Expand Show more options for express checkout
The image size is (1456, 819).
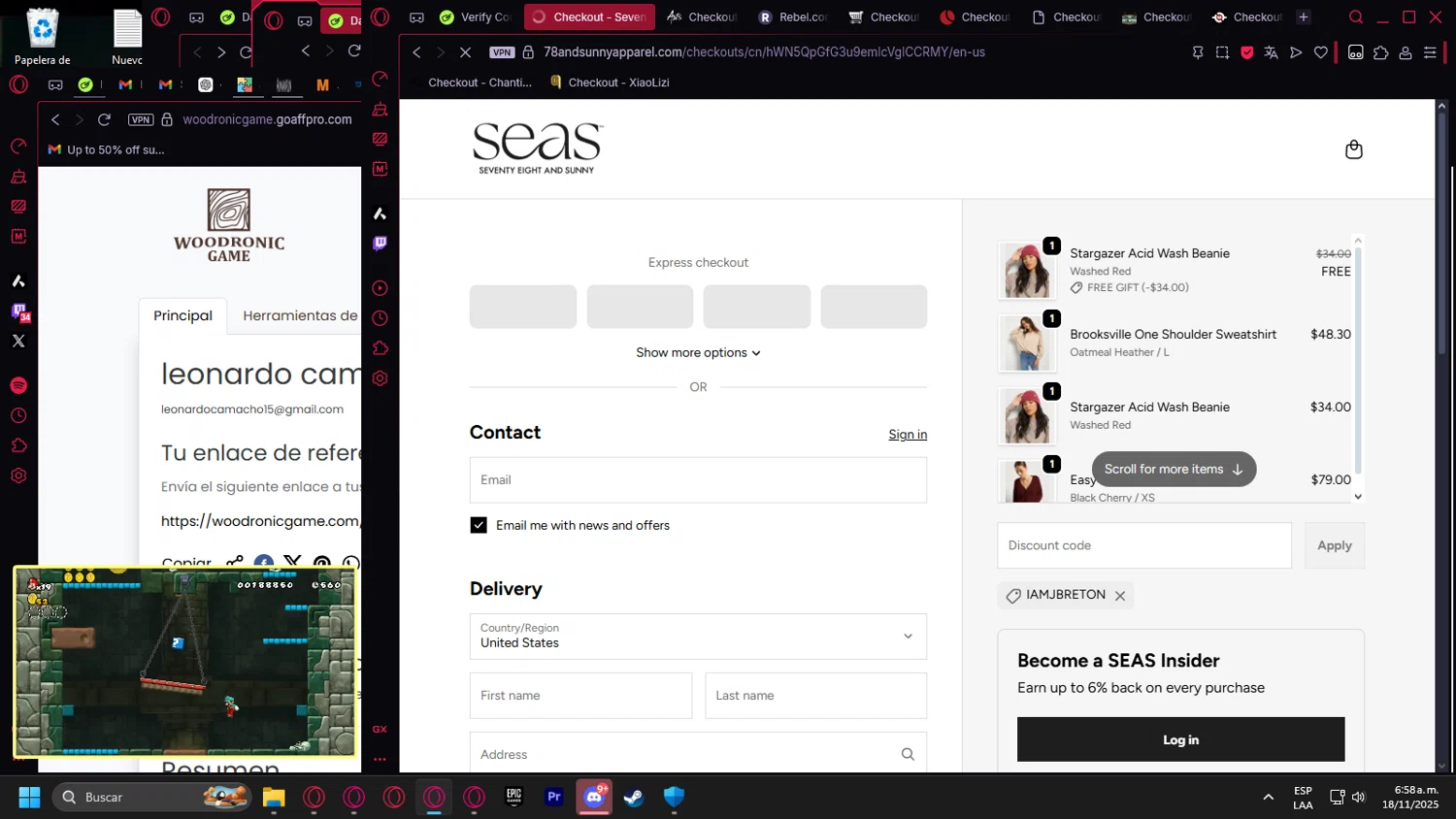[x=698, y=352]
